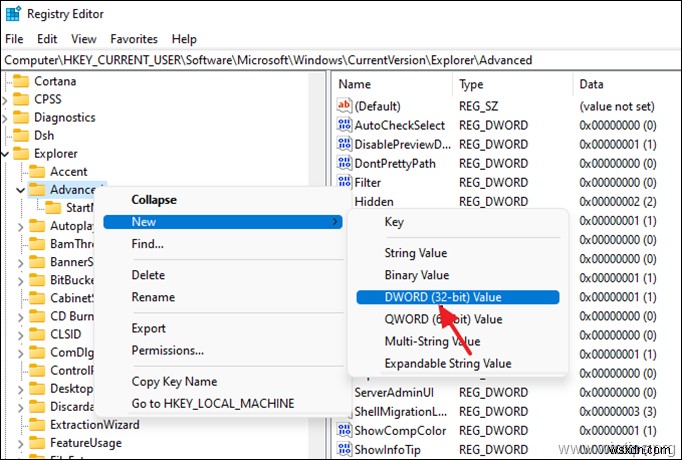682x460 pixels.
Task: Click the ShowCompColor DWORD icon
Action: (344, 430)
